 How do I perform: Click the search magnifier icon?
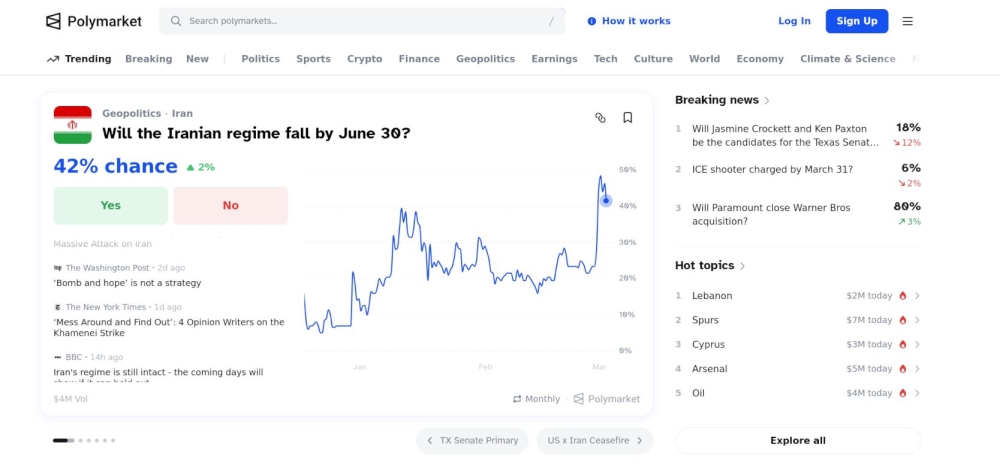click(176, 21)
